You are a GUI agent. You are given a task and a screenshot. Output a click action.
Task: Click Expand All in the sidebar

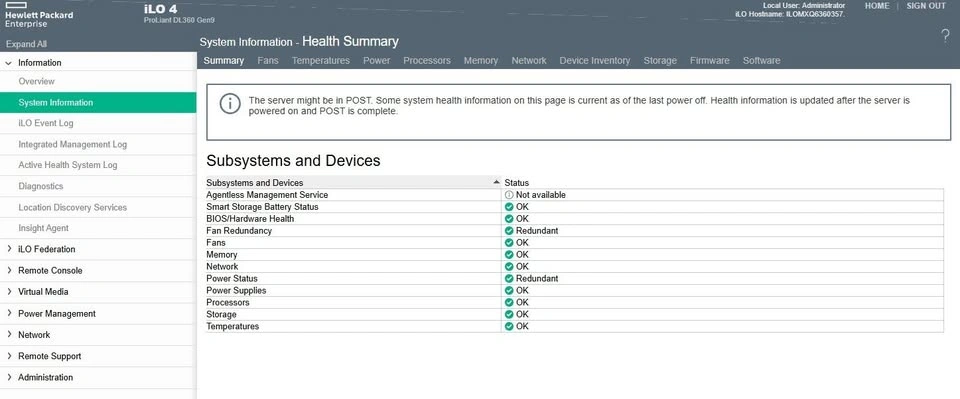26,44
